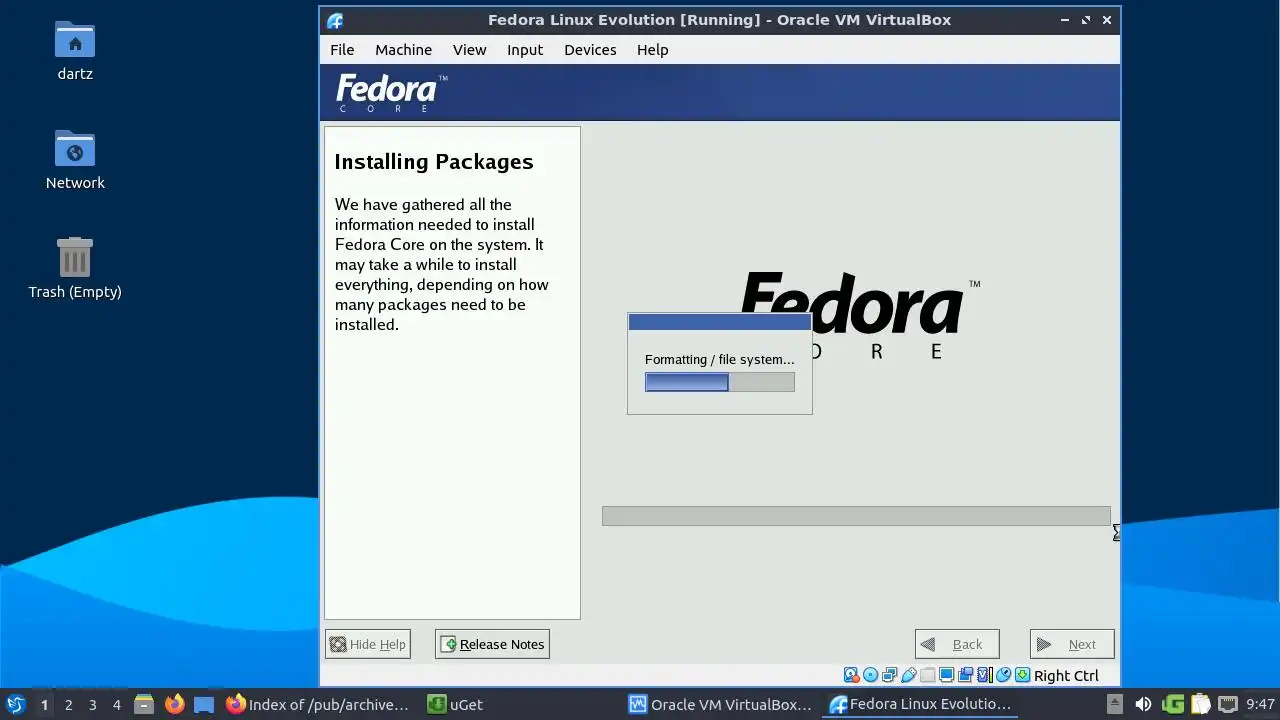Switch to workspace 4
The height and width of the screenshot is (720, 1280).
(116, 704)
